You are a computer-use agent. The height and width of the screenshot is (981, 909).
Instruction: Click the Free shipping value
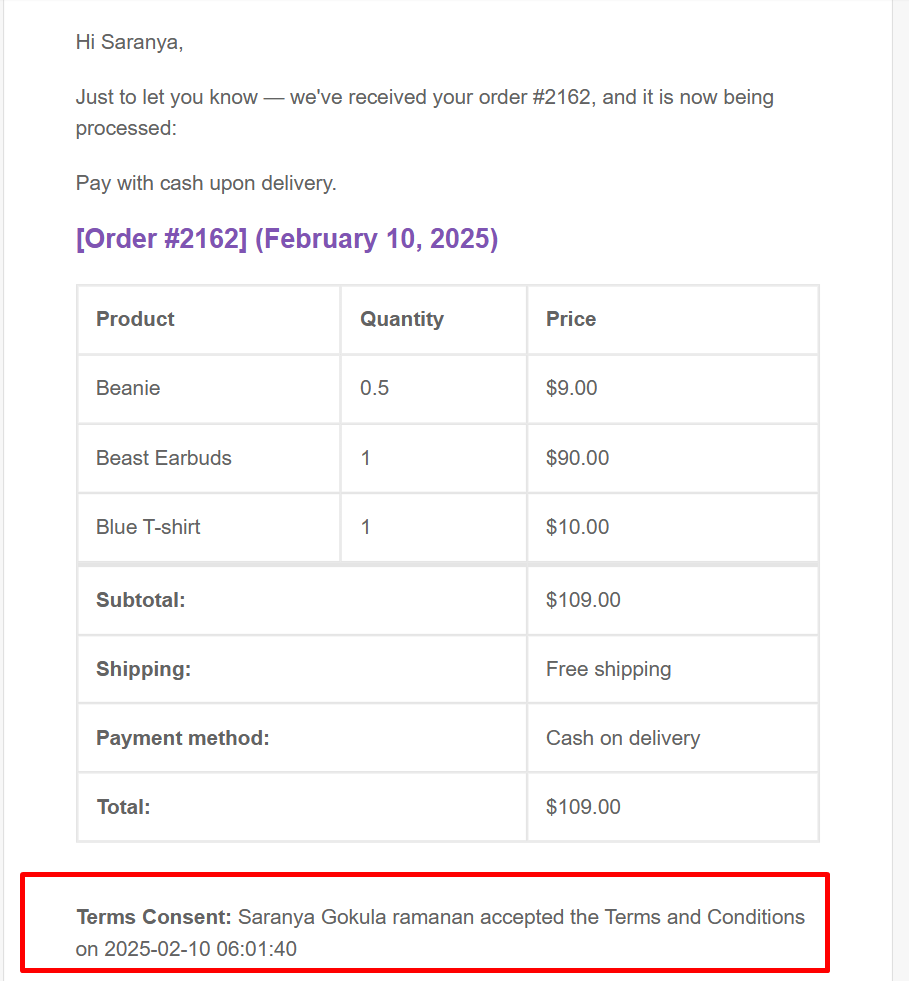[x=608, y=669]
